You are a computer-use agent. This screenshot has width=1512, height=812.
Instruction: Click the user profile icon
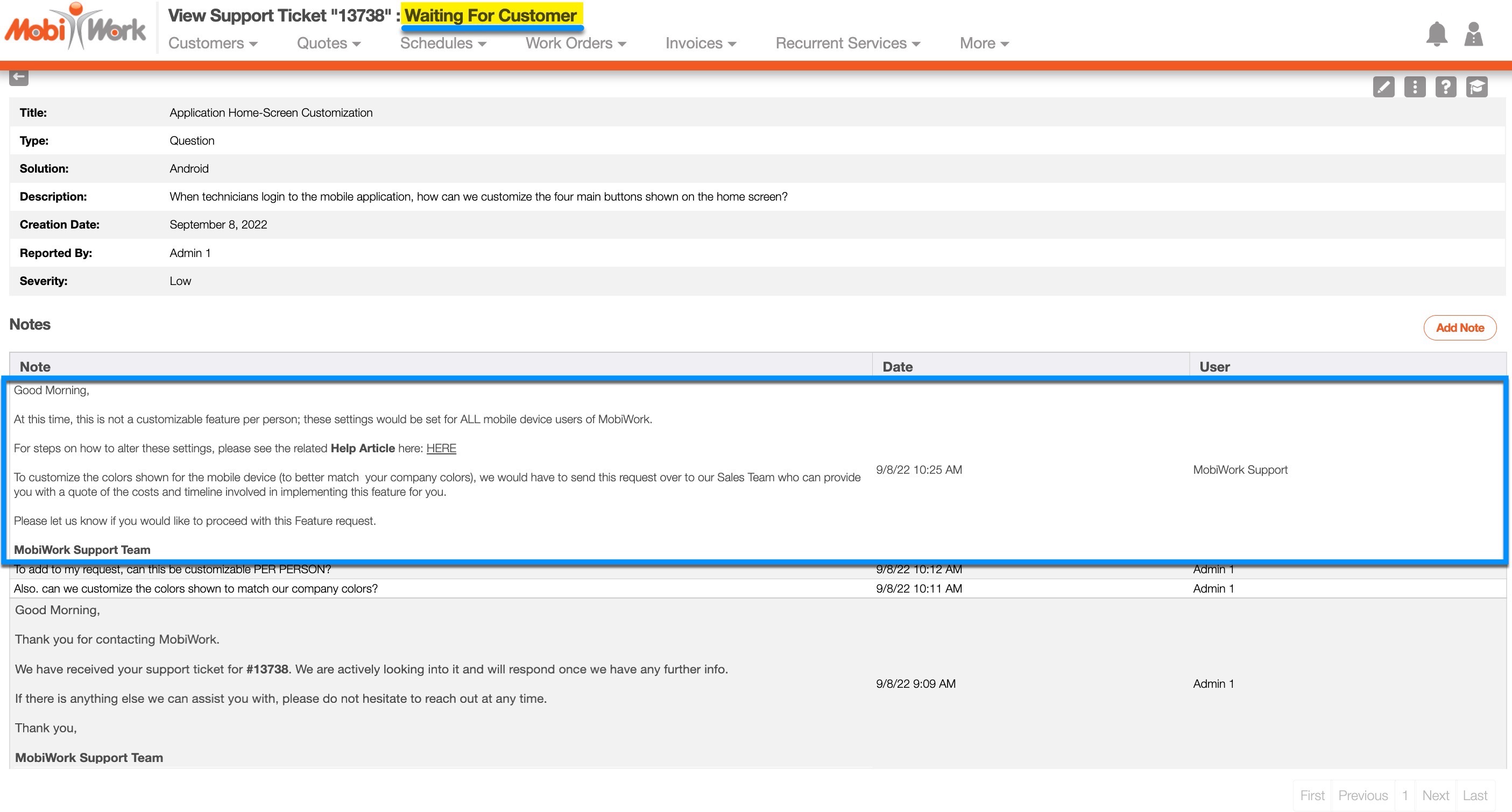1473,34
